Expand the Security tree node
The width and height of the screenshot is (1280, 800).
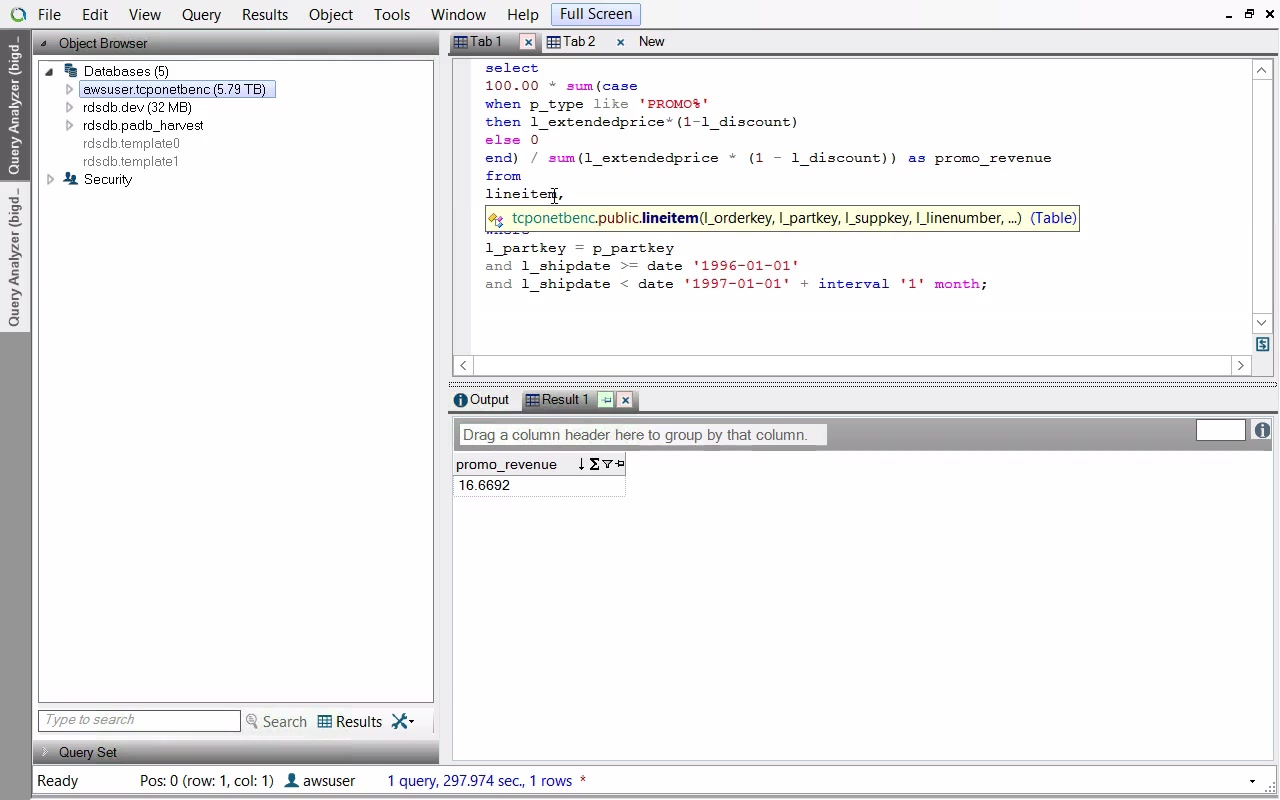pos(51,179)
